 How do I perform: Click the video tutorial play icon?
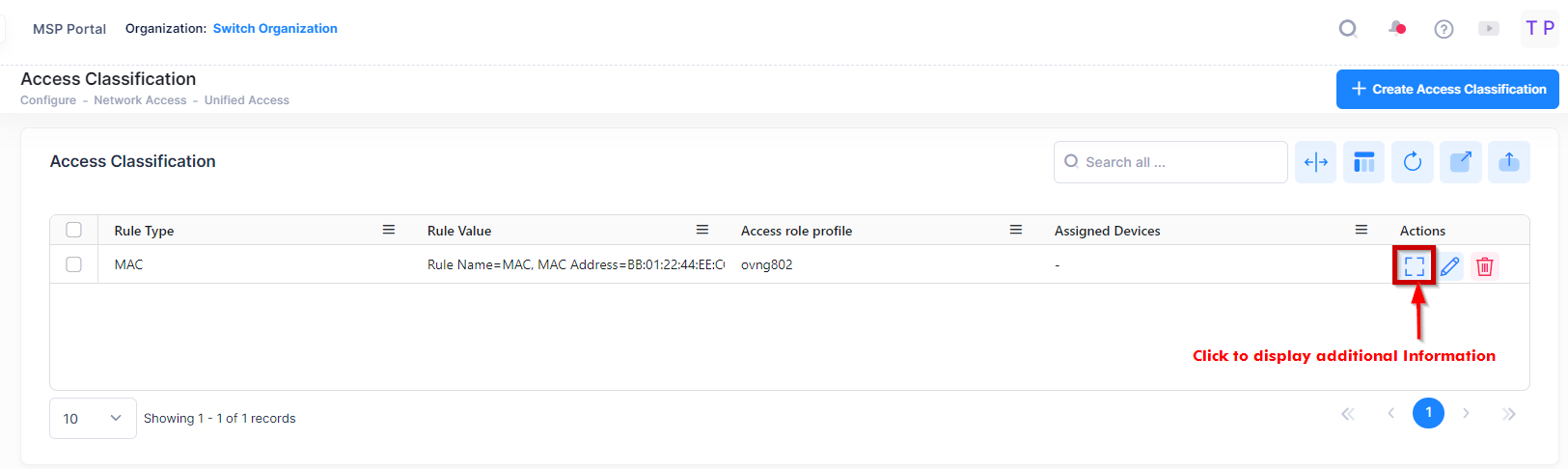(1489, 29)
